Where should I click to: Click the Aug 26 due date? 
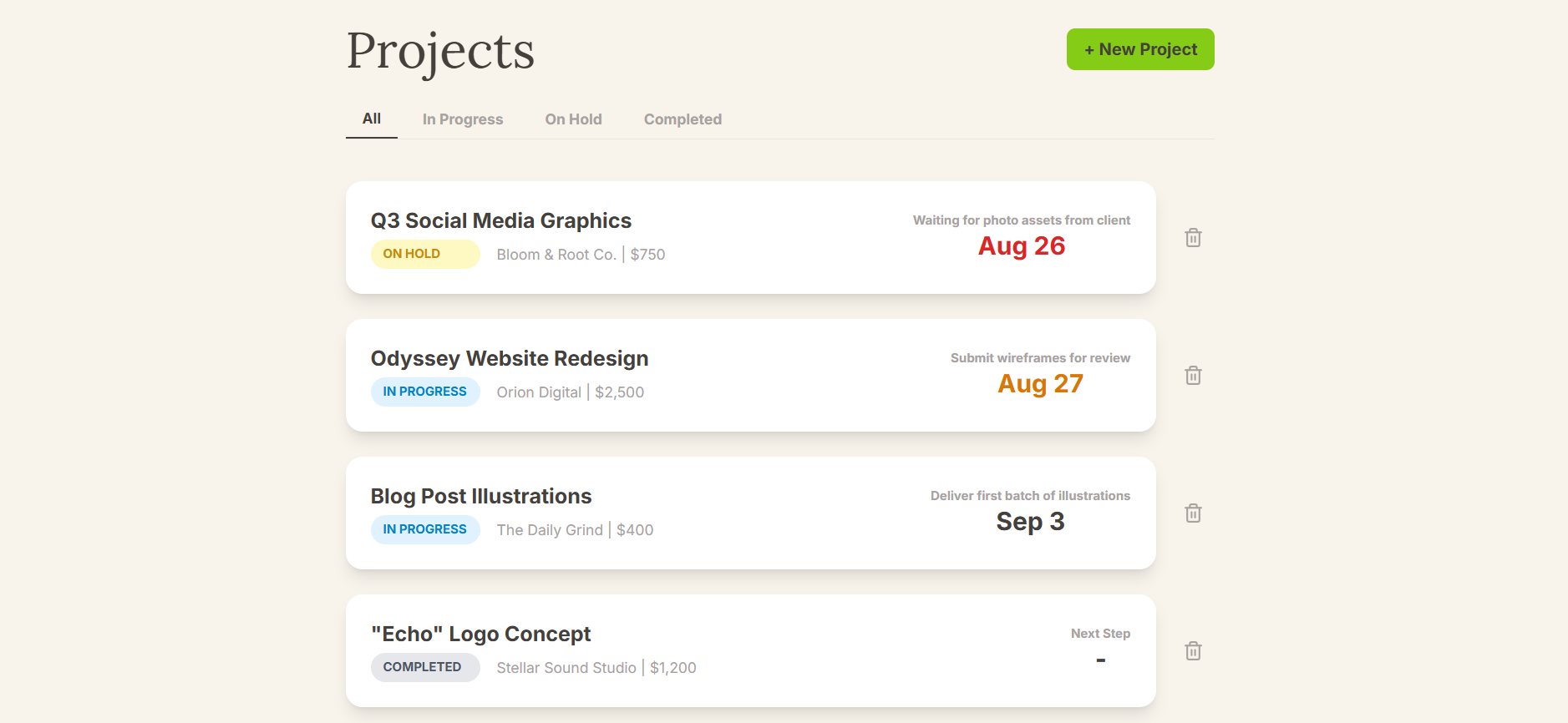coord(1021,246)
